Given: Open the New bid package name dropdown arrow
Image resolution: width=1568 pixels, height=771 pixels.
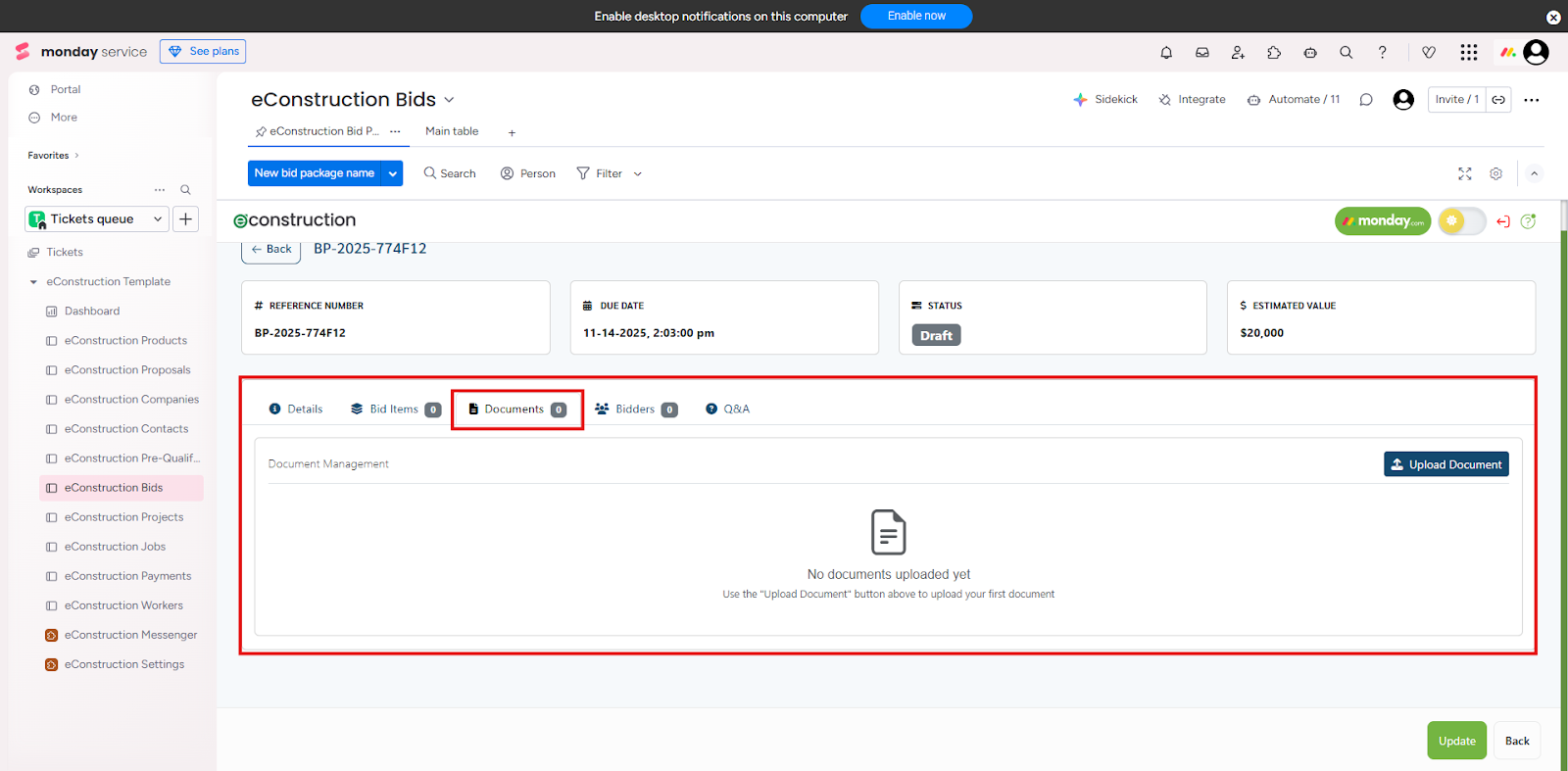Looking at the screenshot, I should 392,173.
